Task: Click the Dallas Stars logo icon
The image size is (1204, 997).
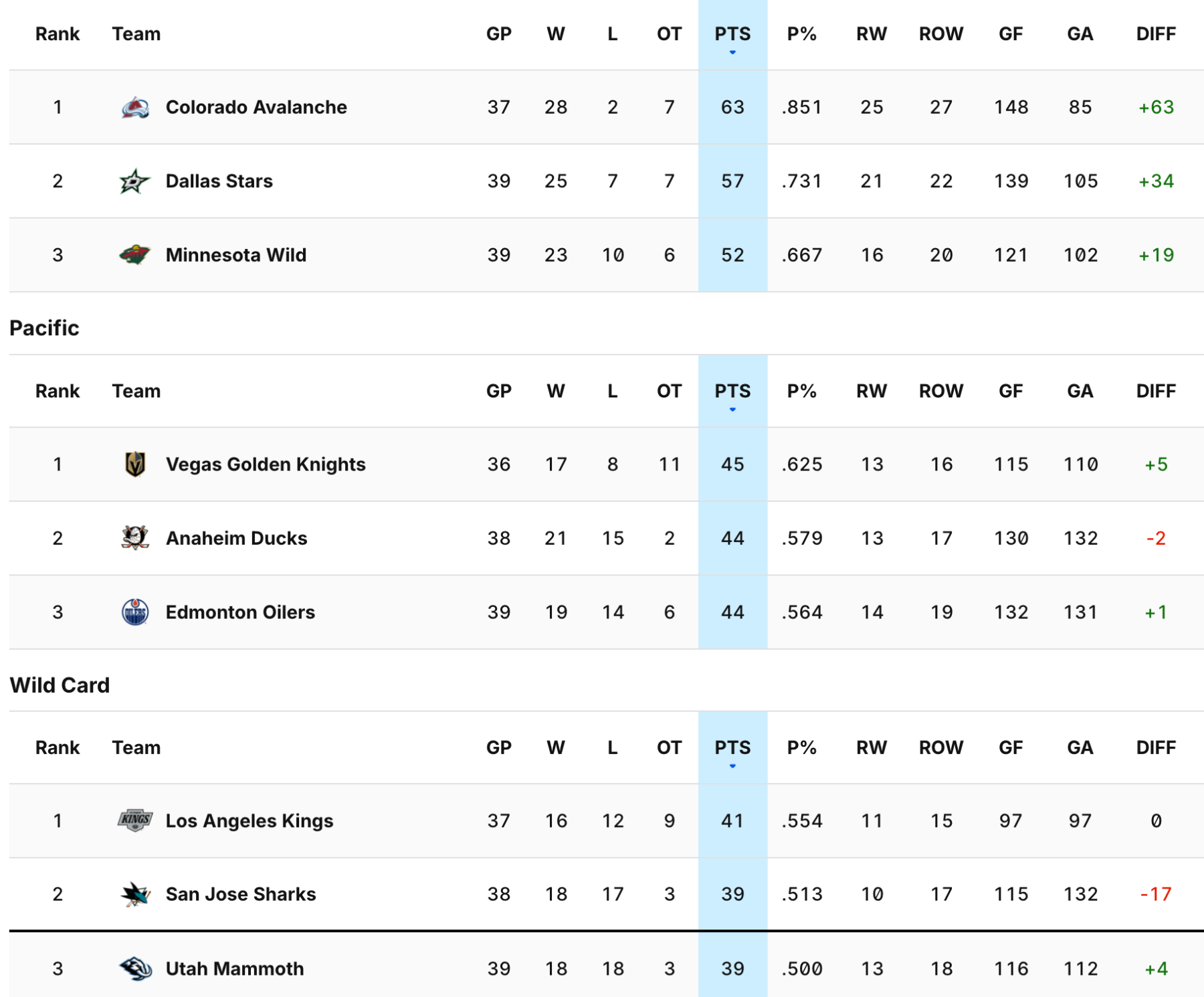Action: coord(134,181)
